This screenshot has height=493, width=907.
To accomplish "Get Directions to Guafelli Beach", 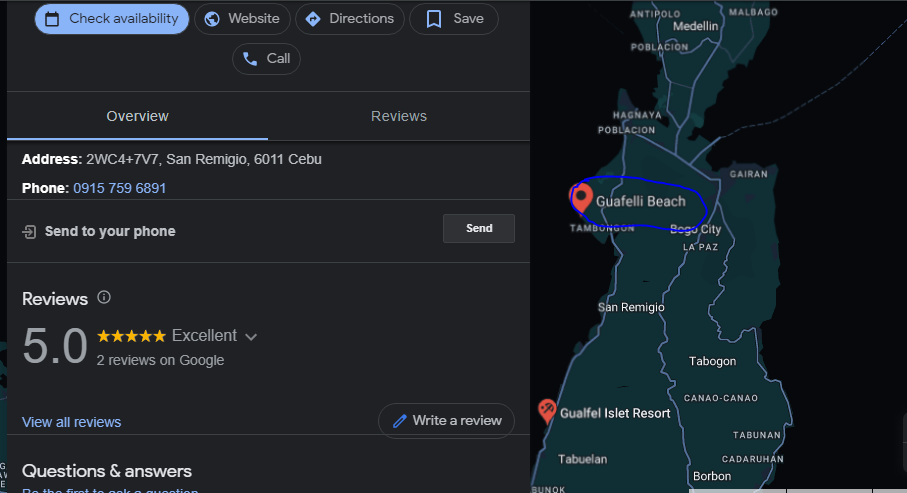I will [350, 19].
